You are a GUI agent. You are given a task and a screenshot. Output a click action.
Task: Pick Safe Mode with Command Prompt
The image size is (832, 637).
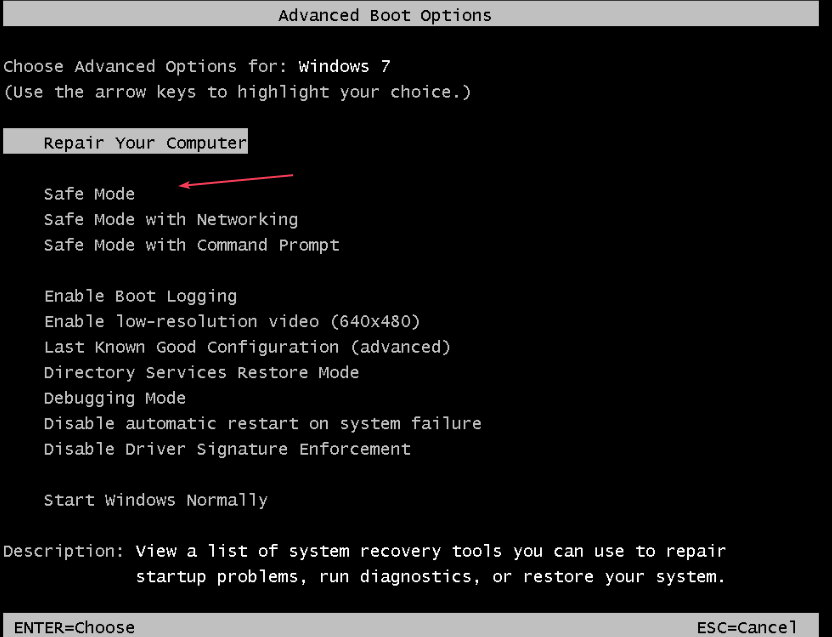pyautogui.click(x=192, y=245)
